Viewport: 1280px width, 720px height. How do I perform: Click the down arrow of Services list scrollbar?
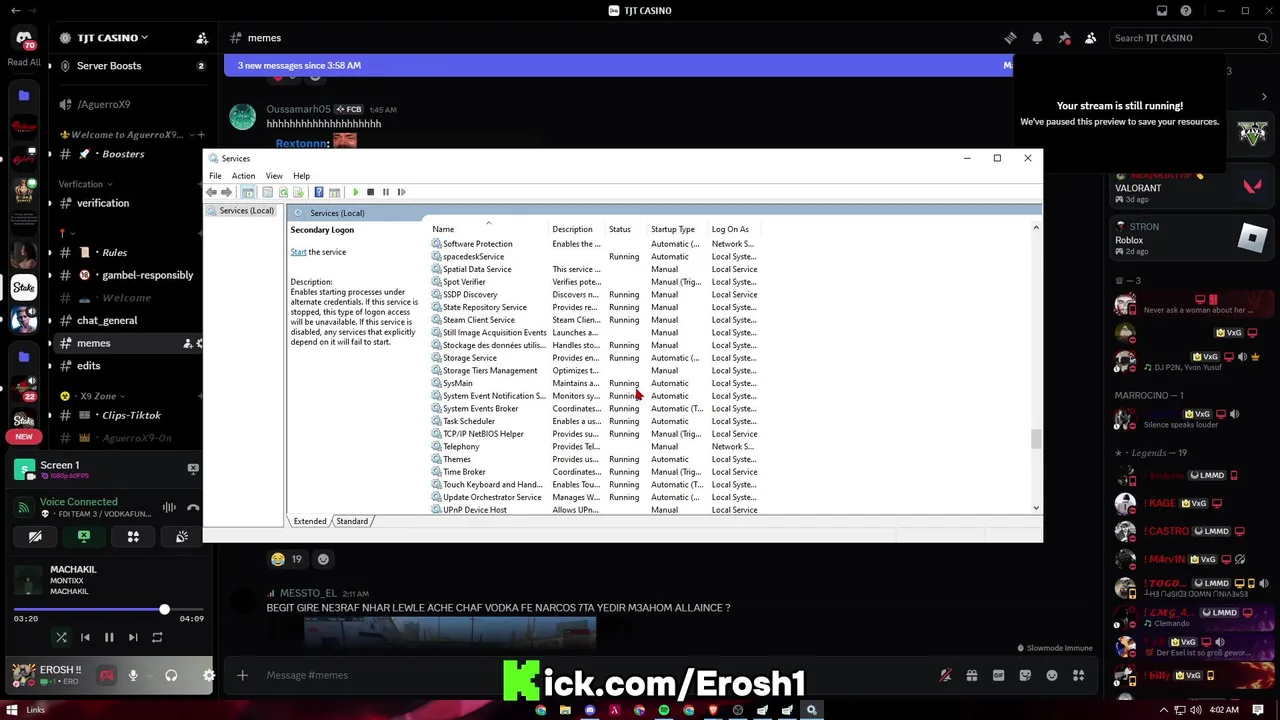click(x=1036, y=508)
